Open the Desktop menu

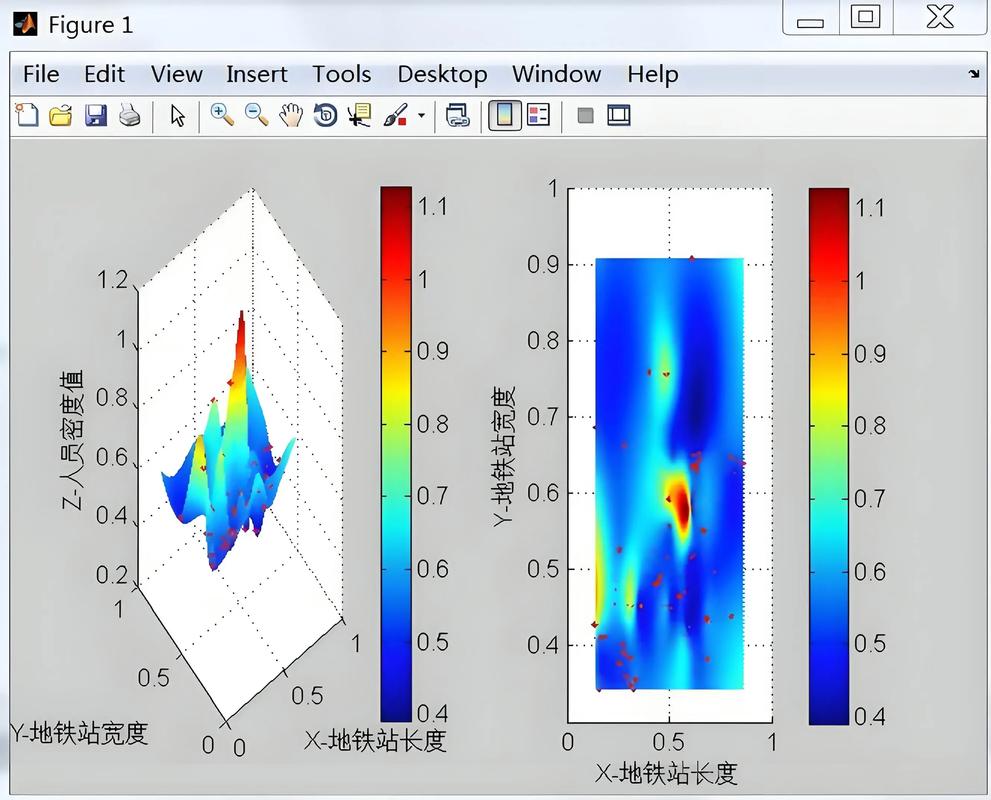(x=442, y=74)
